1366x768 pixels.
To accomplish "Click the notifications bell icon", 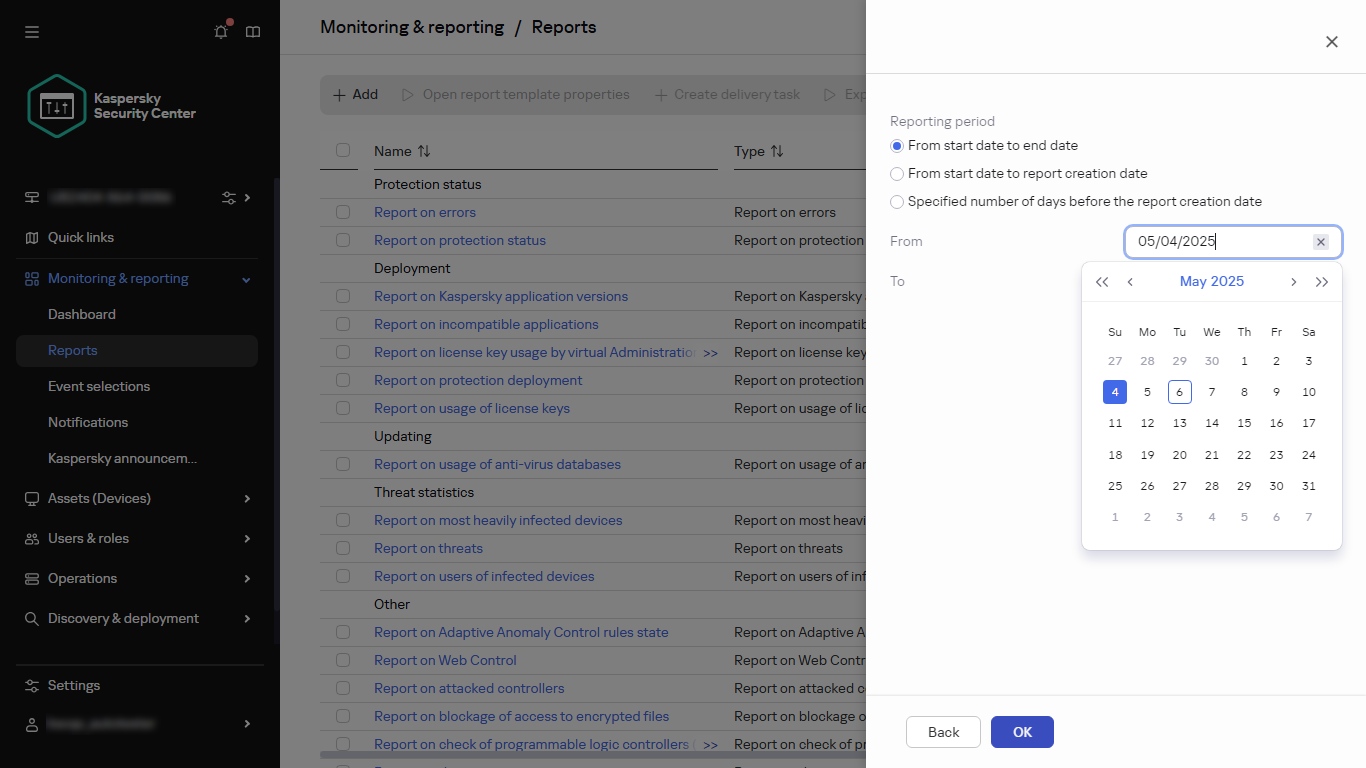I will (x=220, y=31).
